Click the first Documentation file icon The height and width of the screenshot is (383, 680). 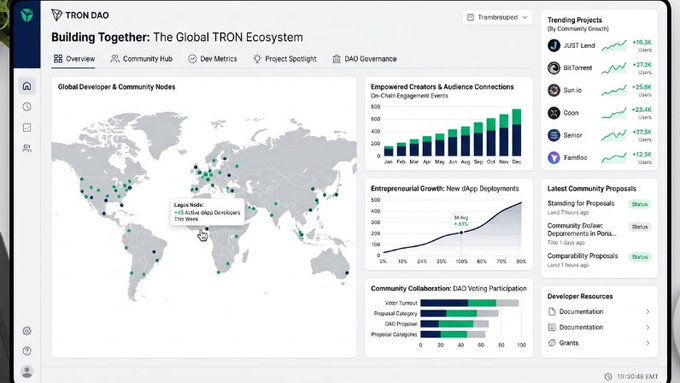click(x=552, y=311)
